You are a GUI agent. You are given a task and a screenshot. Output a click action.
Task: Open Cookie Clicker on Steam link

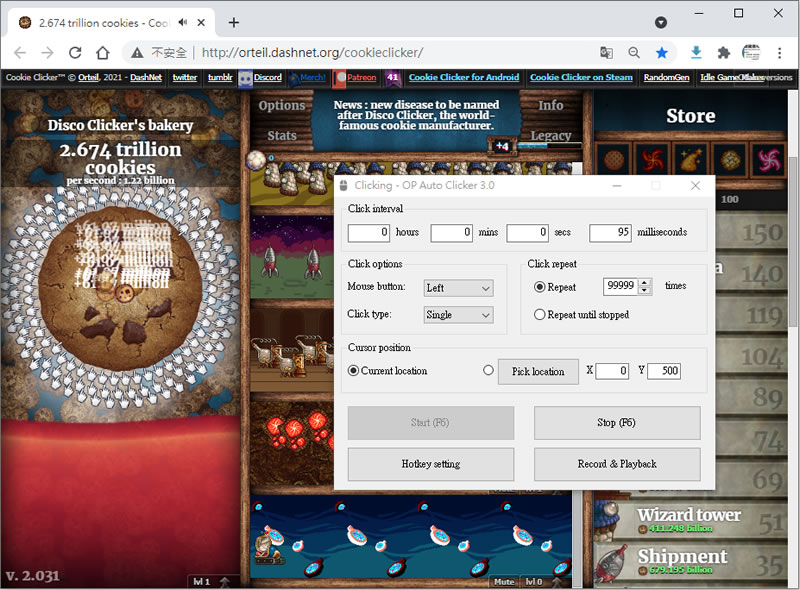click(581, 78)
